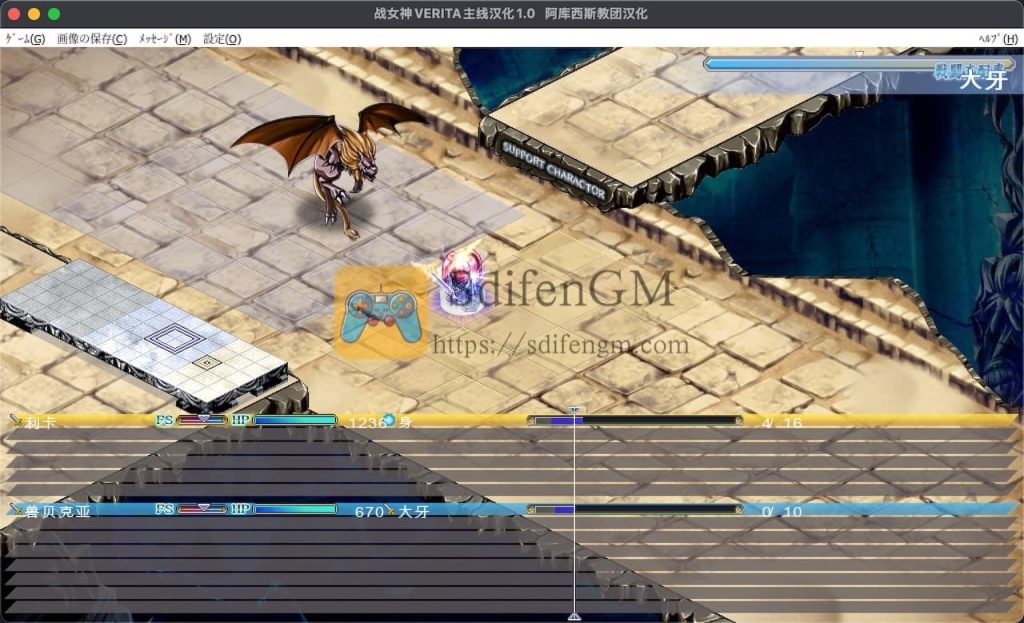Click the FS label in 利卡 row
This screenshot has height=623, width=1024.
(165, 420)
